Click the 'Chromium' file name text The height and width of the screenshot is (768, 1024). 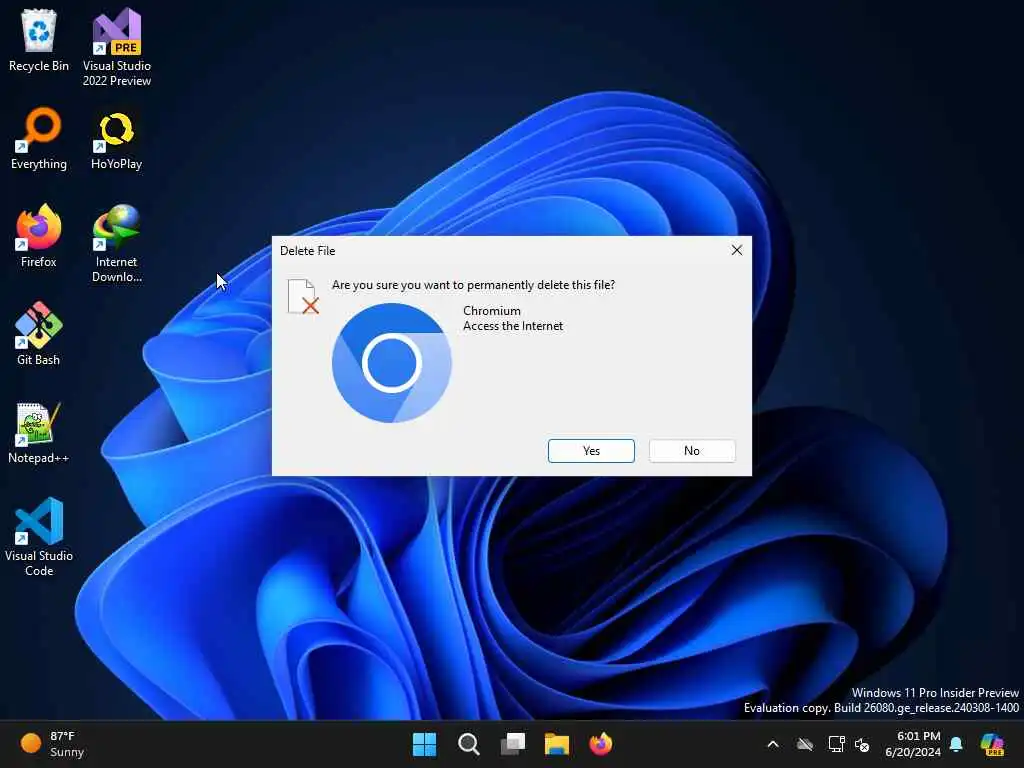coord(492,311)
